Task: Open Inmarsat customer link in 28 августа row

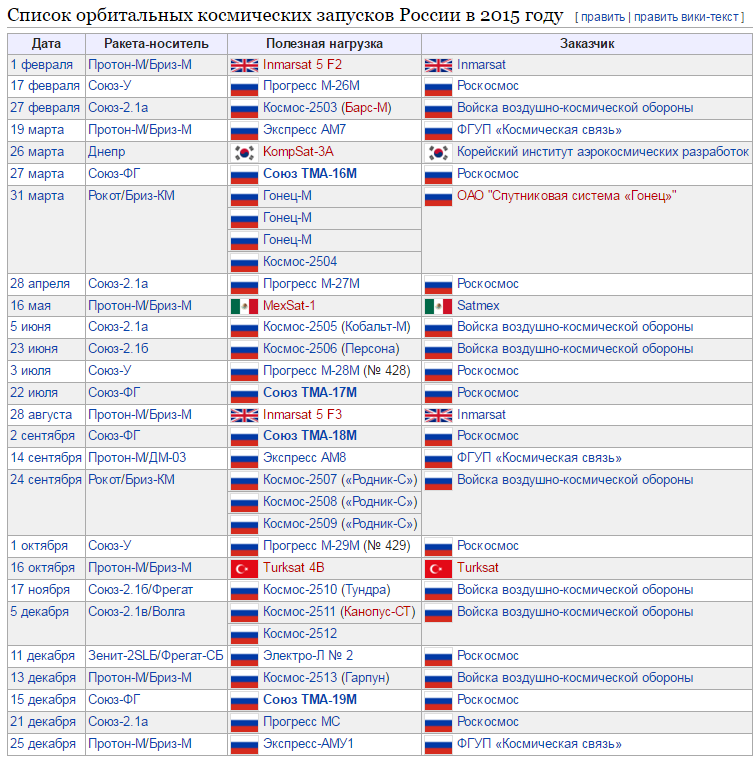Action: [x=481, y=415]
